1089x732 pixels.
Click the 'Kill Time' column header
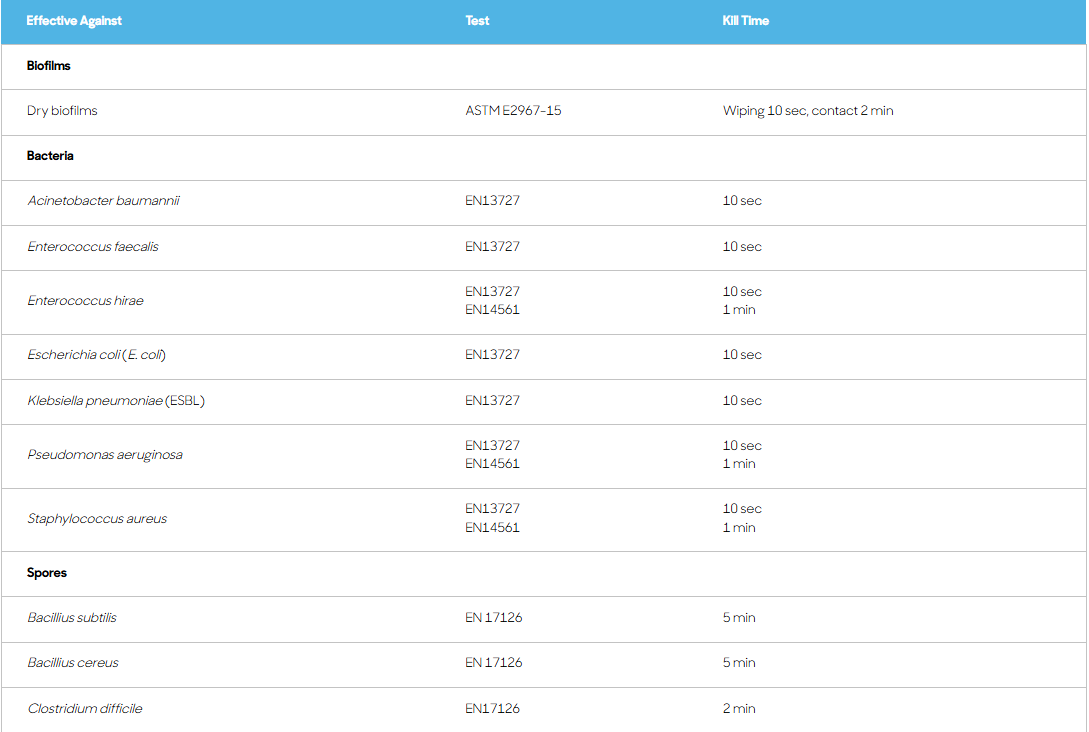(x=745, y=20)
